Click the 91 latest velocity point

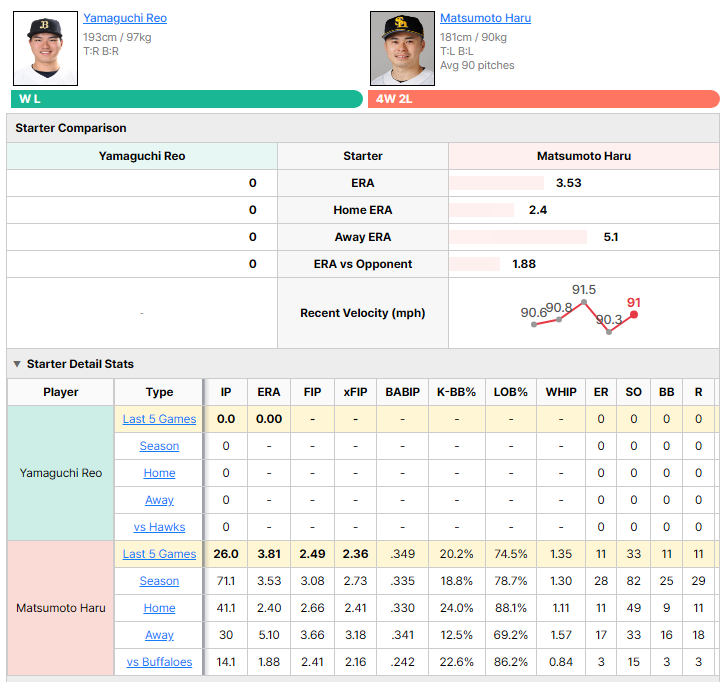pyautogui.click(x=634, y=315)
